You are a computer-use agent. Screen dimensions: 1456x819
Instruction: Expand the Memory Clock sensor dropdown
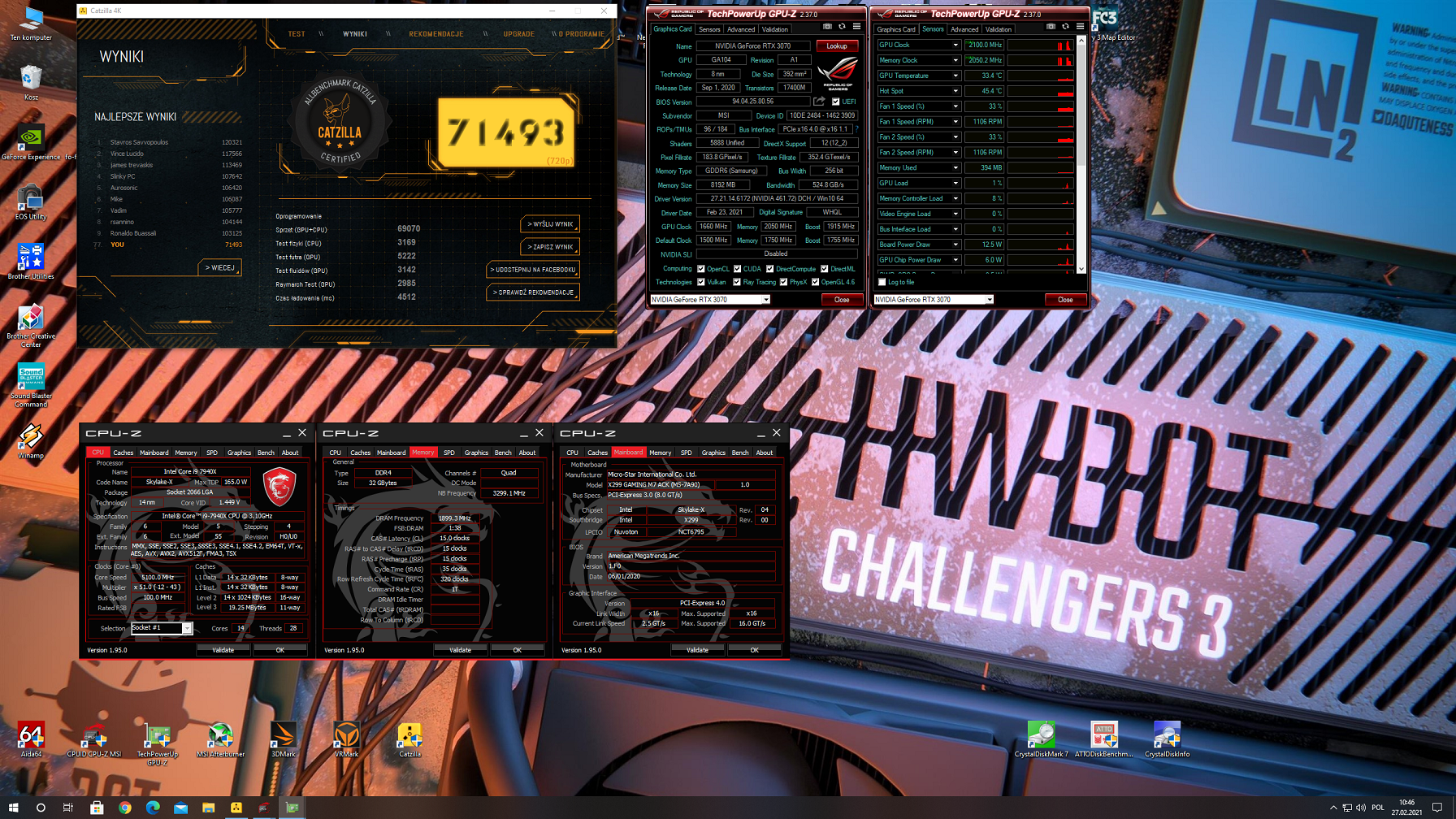tap(955, 60)
